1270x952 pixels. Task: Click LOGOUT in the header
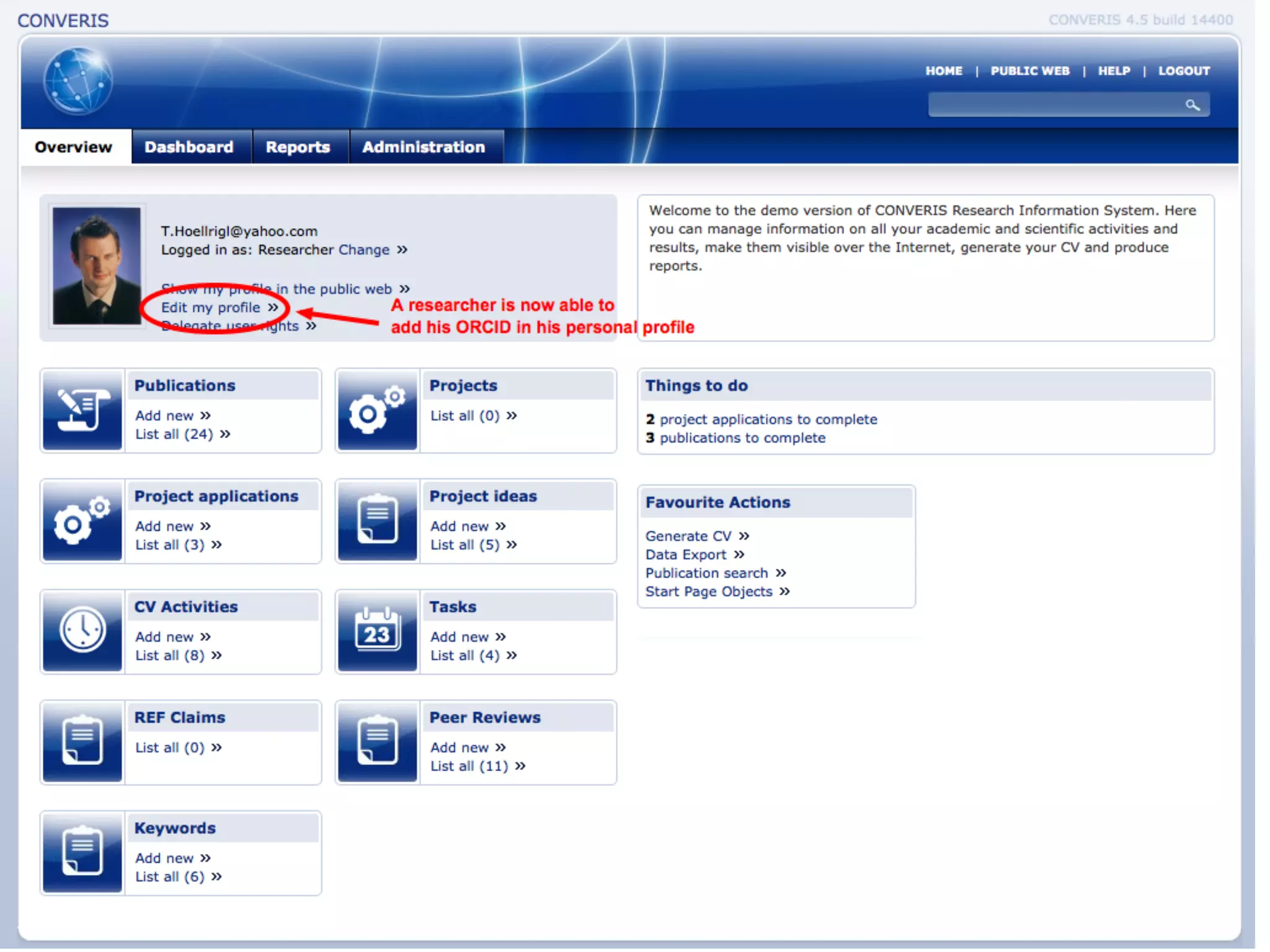tap(1184, 71)
